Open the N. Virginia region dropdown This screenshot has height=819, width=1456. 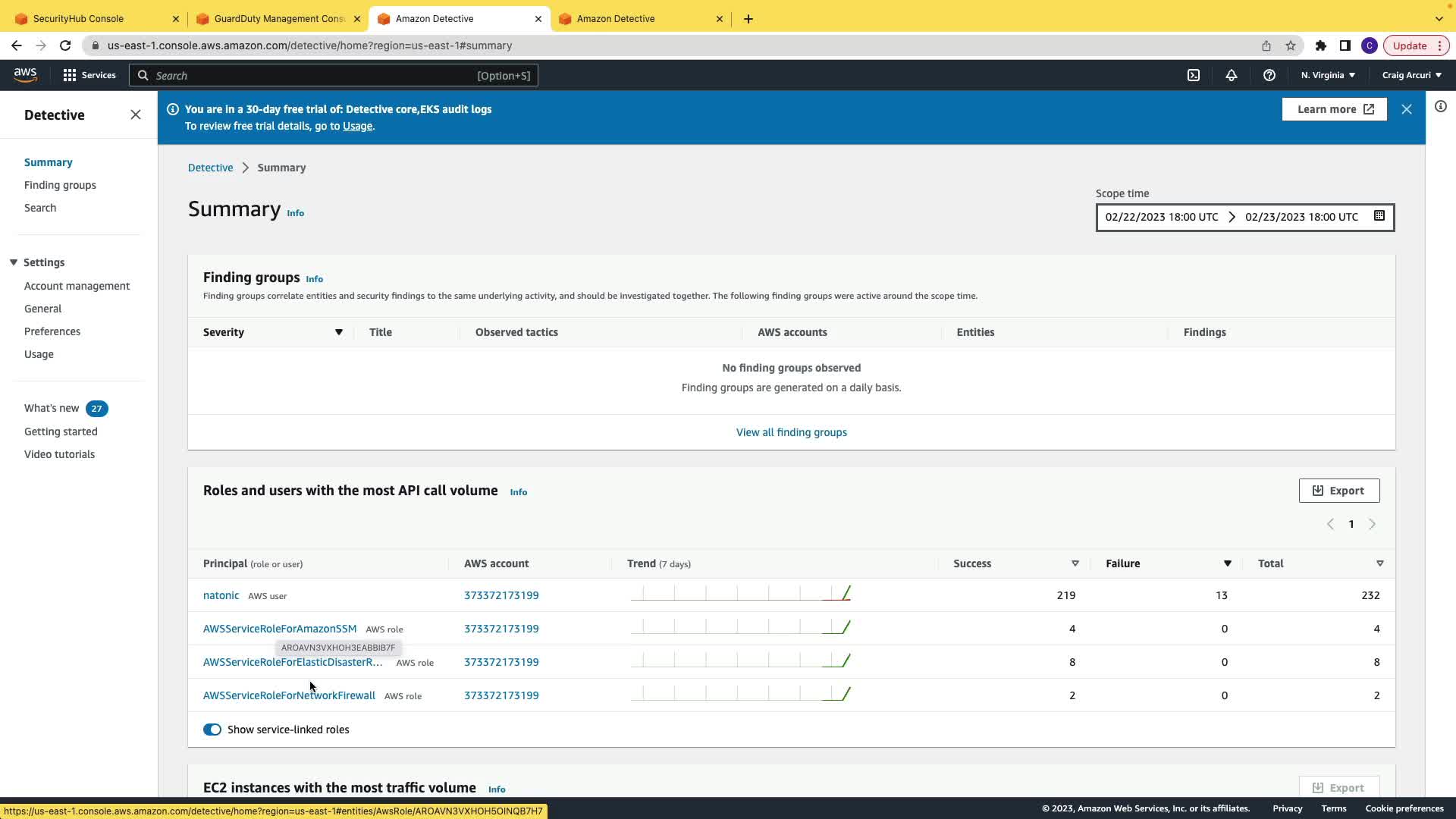pos(1328,75)
